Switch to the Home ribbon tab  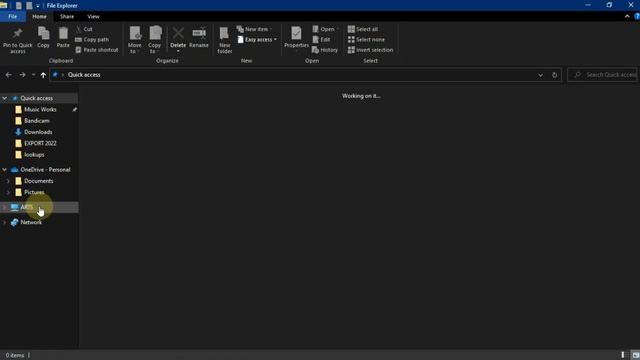[x=39, y=16]
